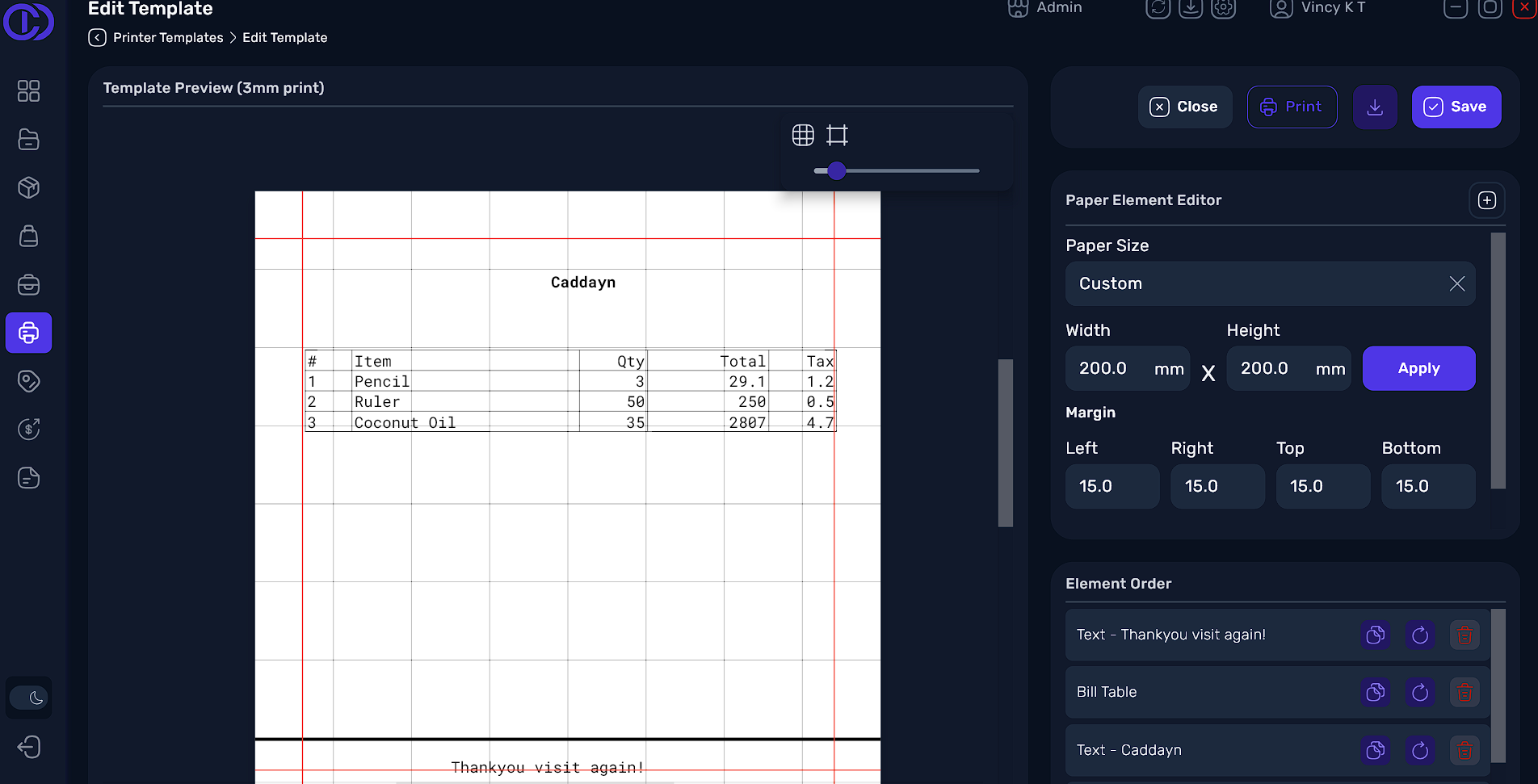Open the price tag icon in sidebar
Screen dimensions: 1538x784
[x=29, y=381]
